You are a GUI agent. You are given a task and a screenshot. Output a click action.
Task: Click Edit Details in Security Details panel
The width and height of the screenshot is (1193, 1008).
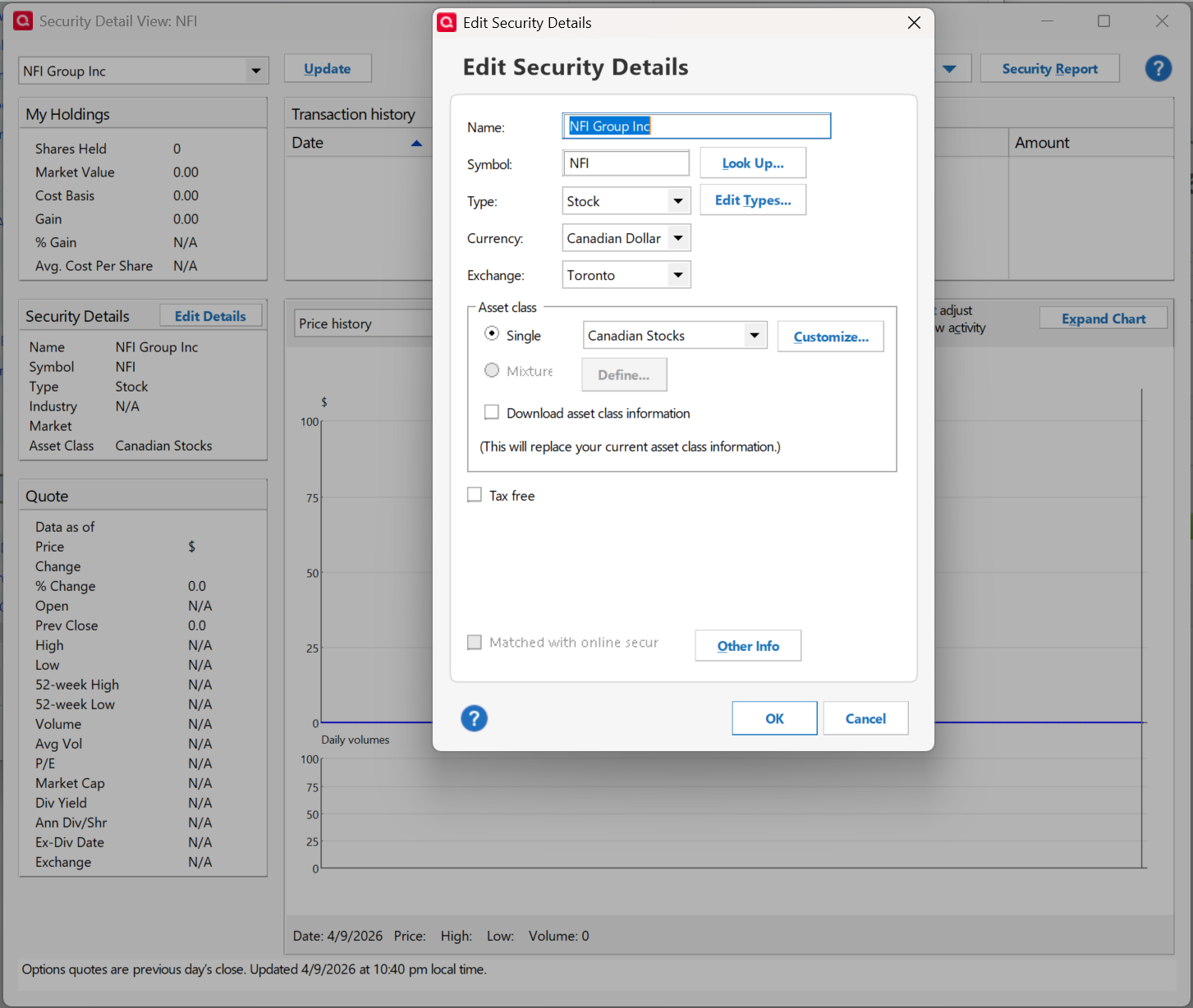click(210, 316)
